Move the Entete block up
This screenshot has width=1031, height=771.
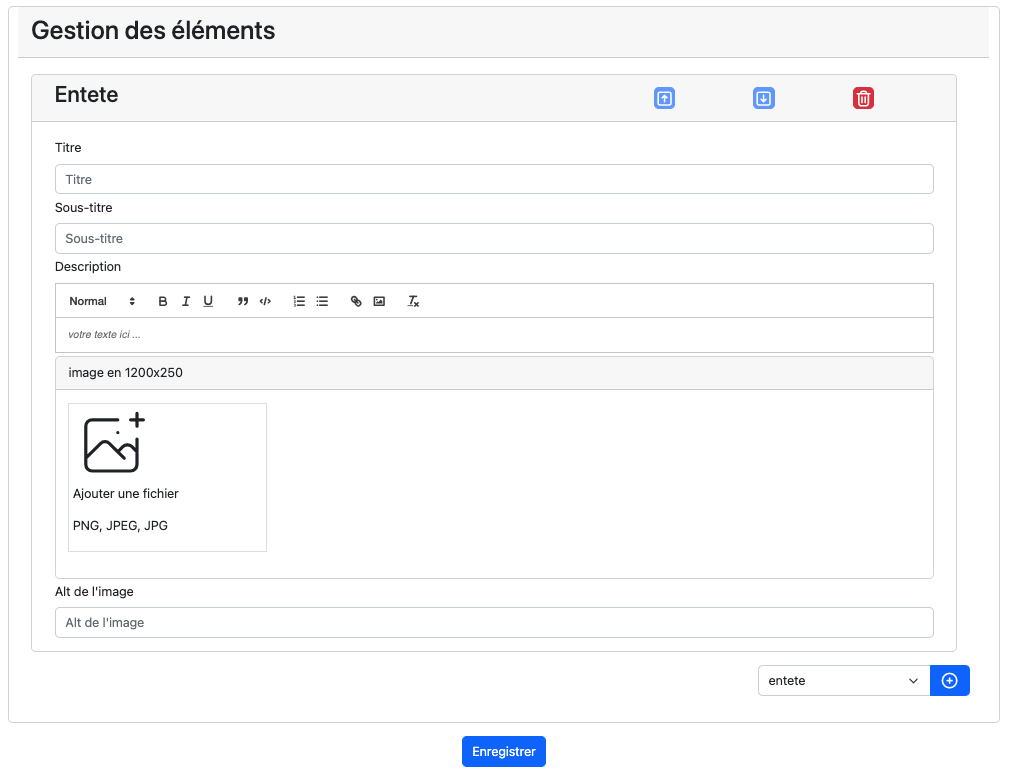click(664, 98)
